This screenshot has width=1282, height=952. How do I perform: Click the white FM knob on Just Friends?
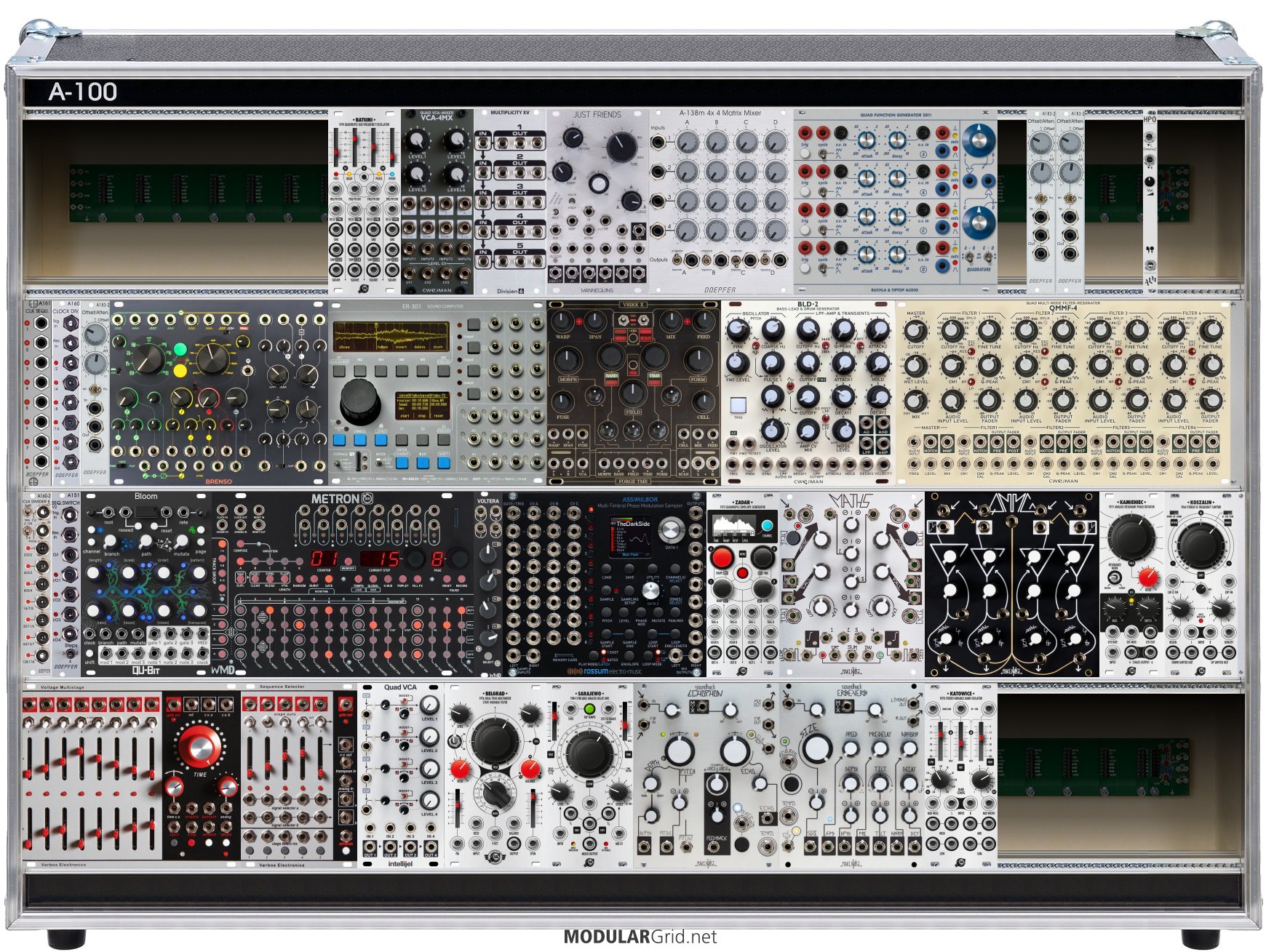pyautogui.click(x=598, y=184)
